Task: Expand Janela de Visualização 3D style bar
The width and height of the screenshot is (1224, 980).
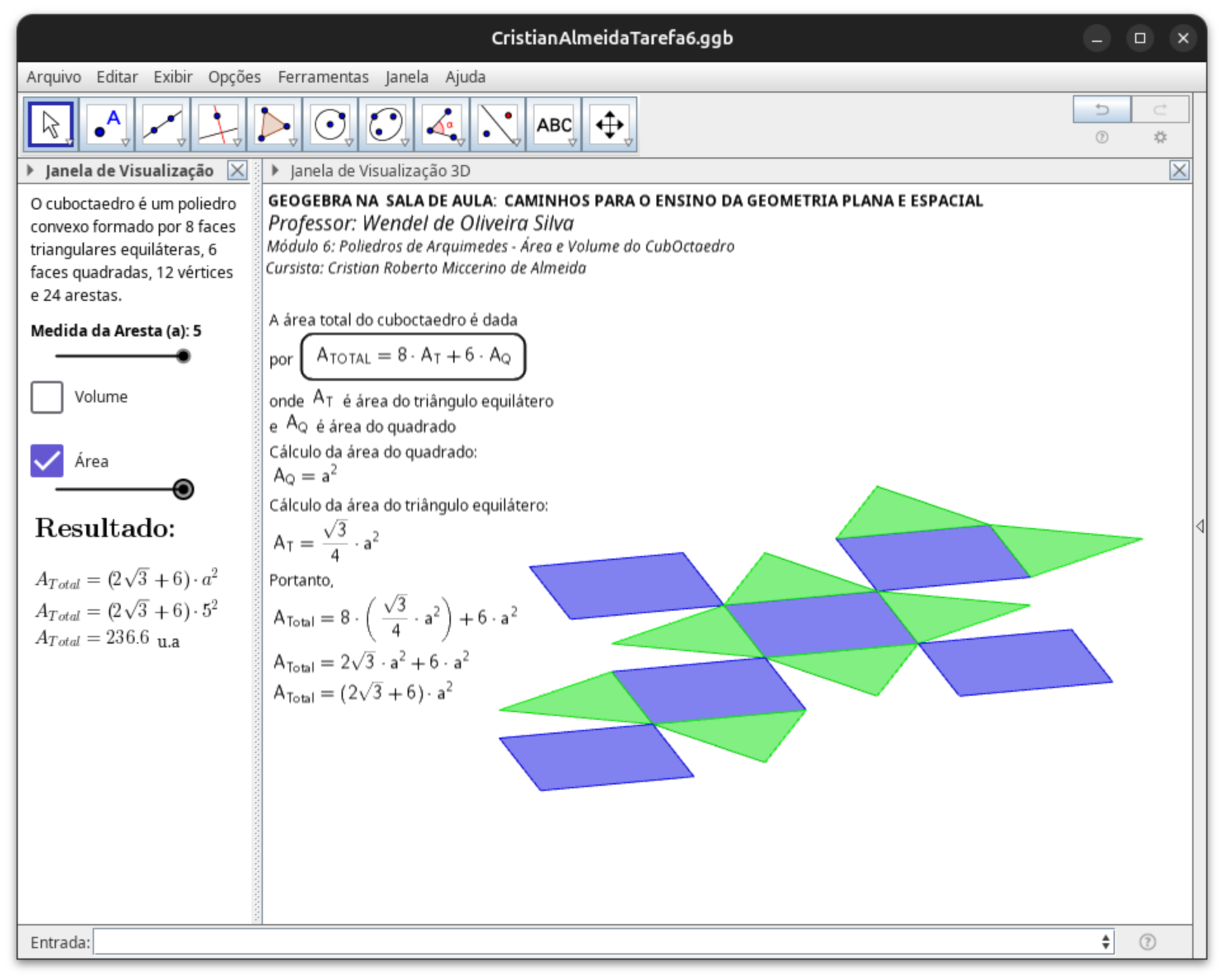Action: [x=275, y=170]
